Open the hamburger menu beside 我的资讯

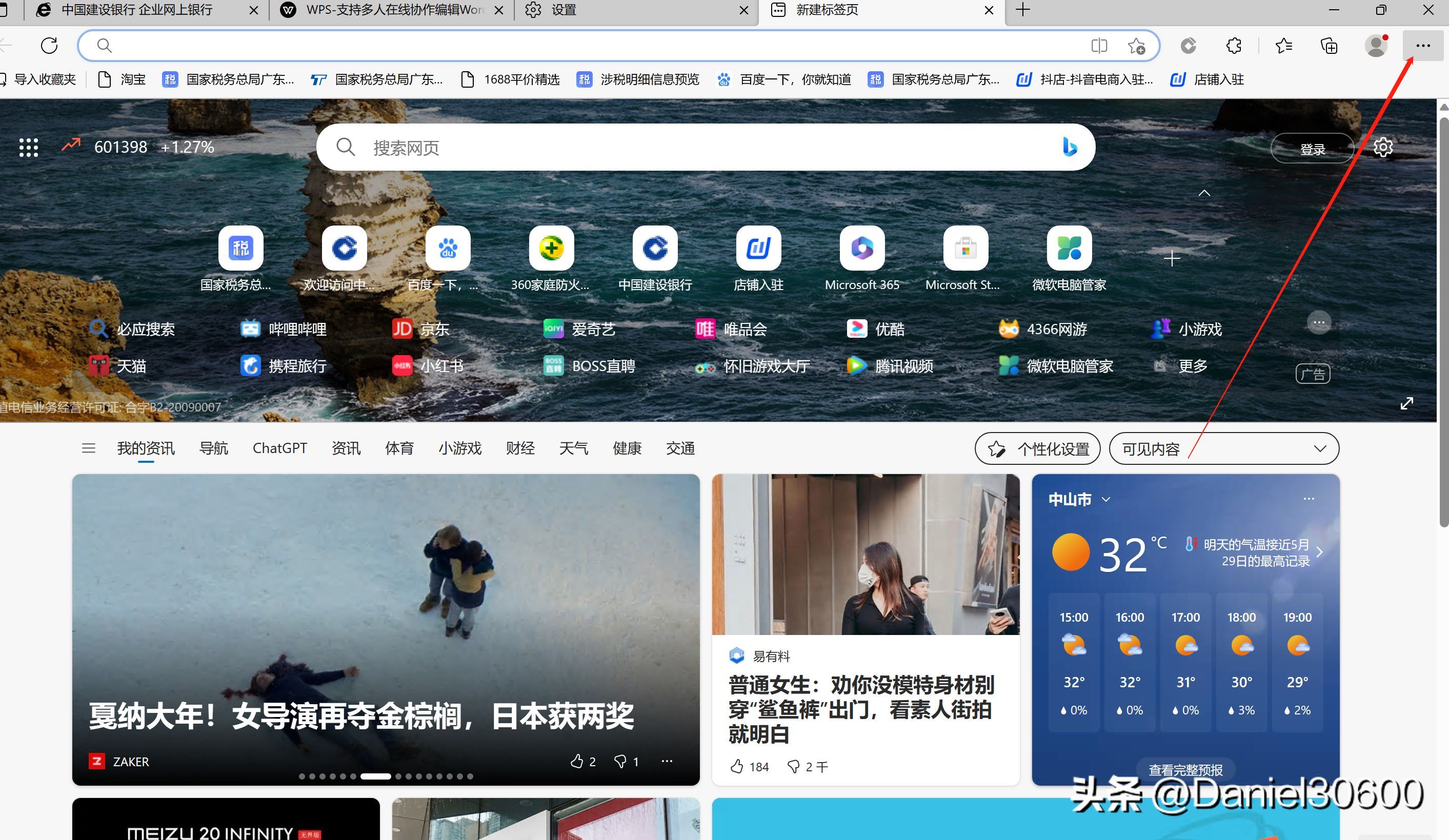coord(89,448)
